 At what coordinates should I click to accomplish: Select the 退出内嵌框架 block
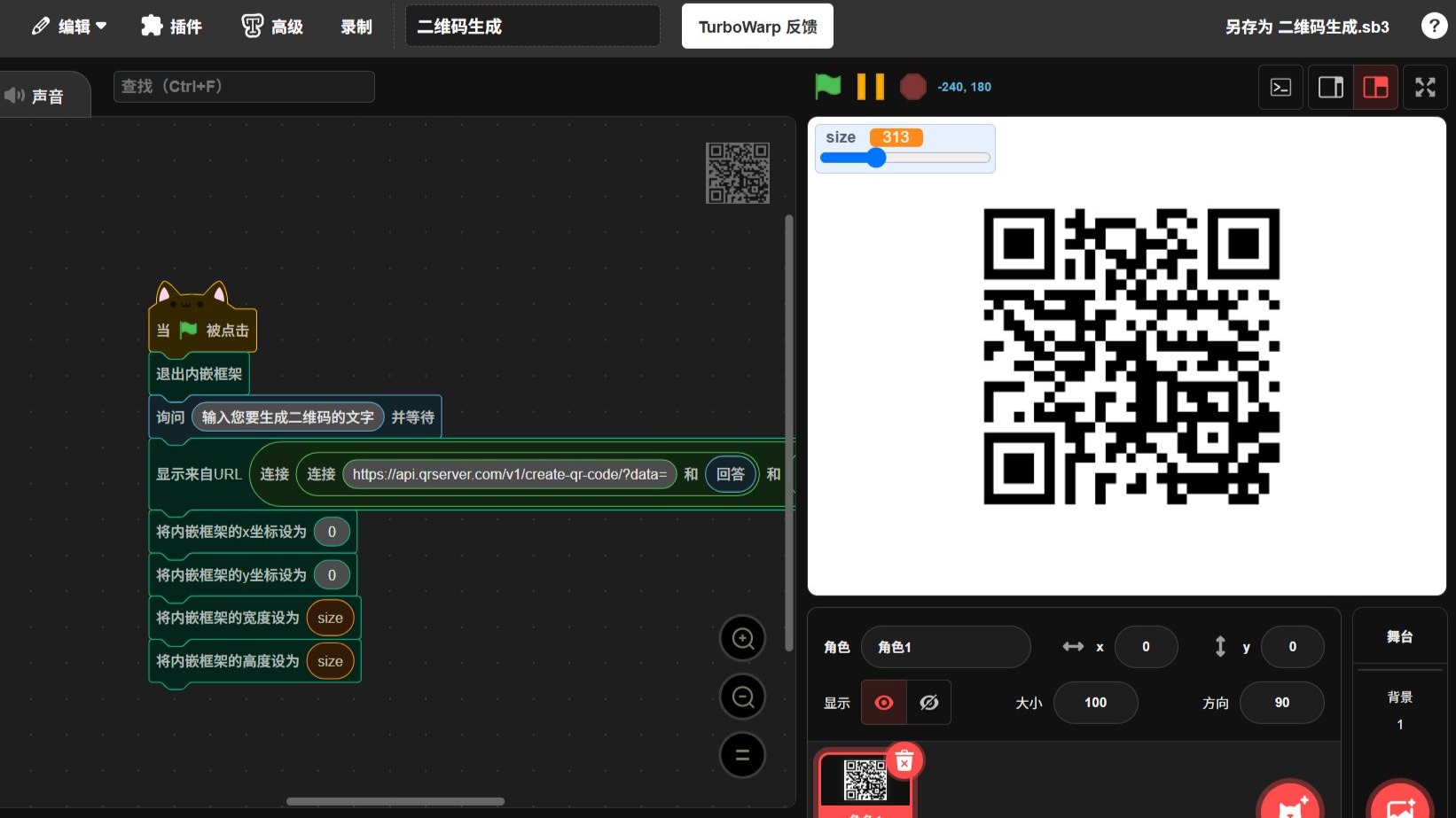(199, 374)
